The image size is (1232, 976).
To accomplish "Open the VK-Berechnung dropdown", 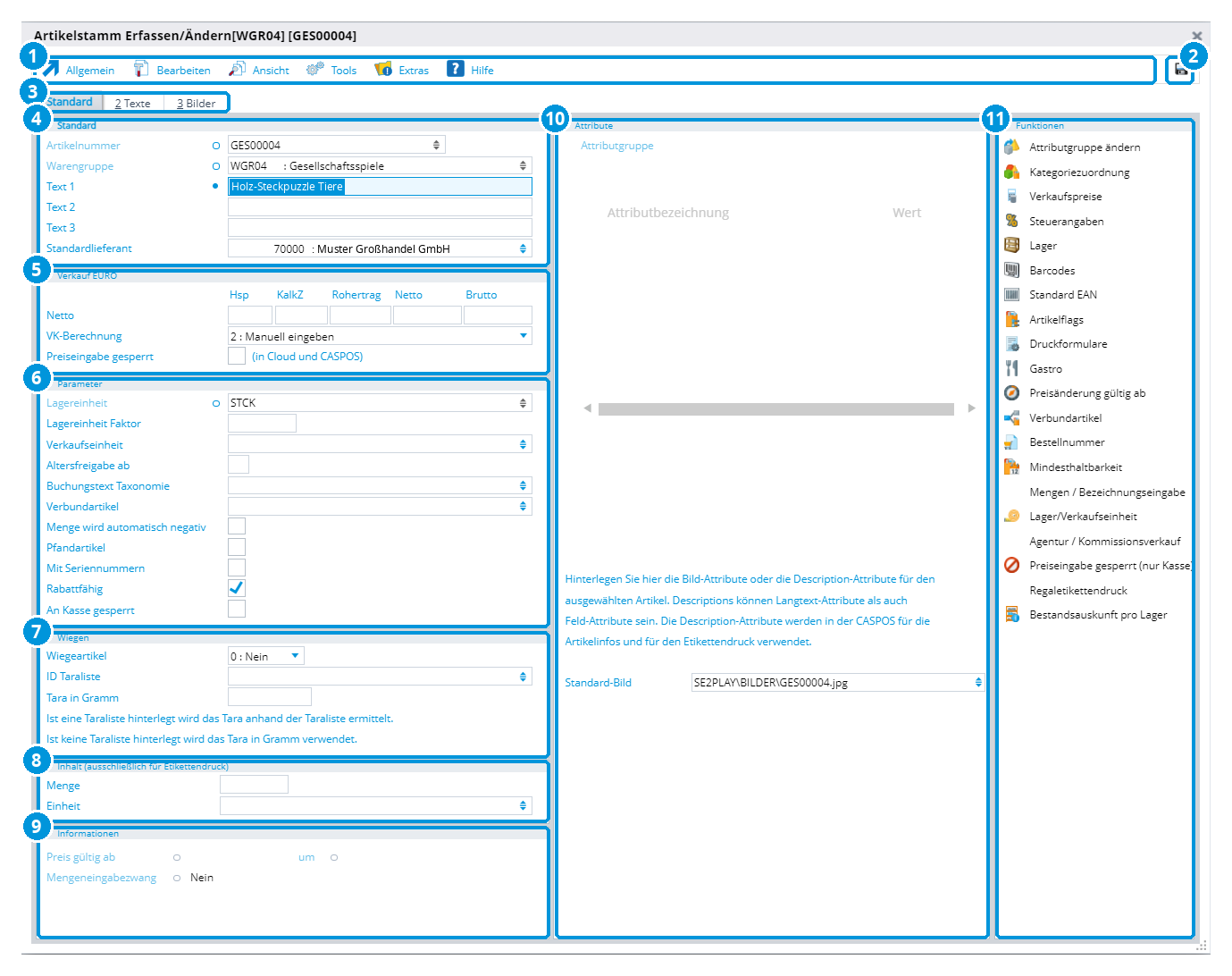I will click(x=524, y=336).
